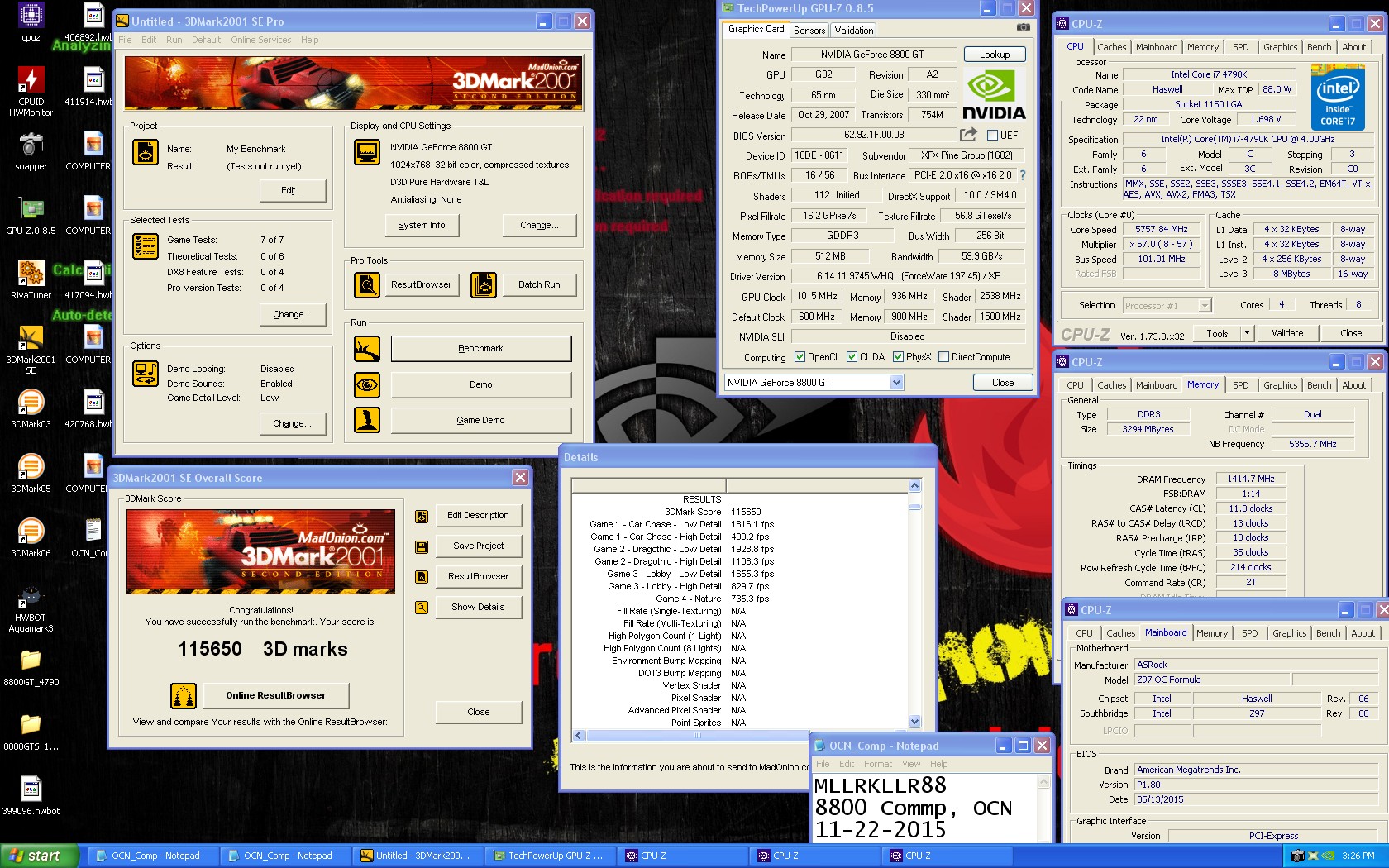Open the 399096.hwbot file icon

[31, 796]
